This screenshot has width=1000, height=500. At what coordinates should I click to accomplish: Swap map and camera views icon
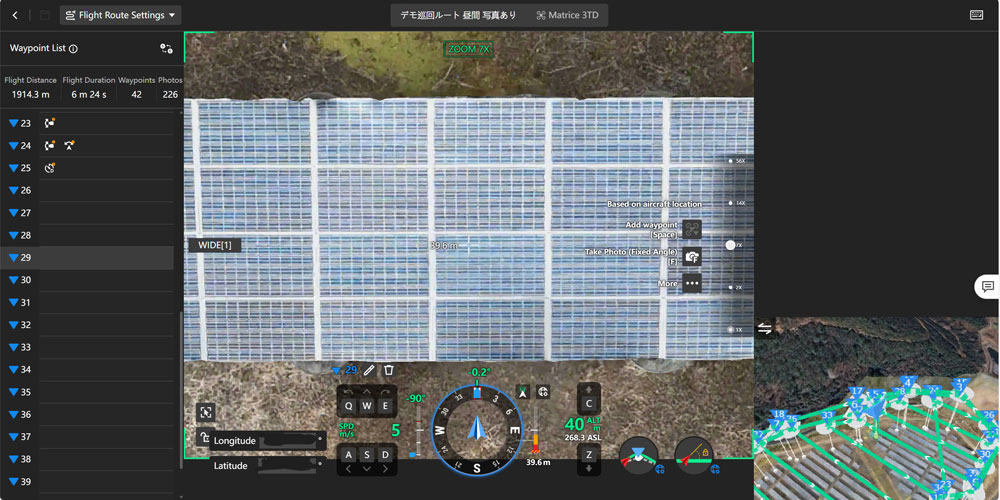(765, 328)
